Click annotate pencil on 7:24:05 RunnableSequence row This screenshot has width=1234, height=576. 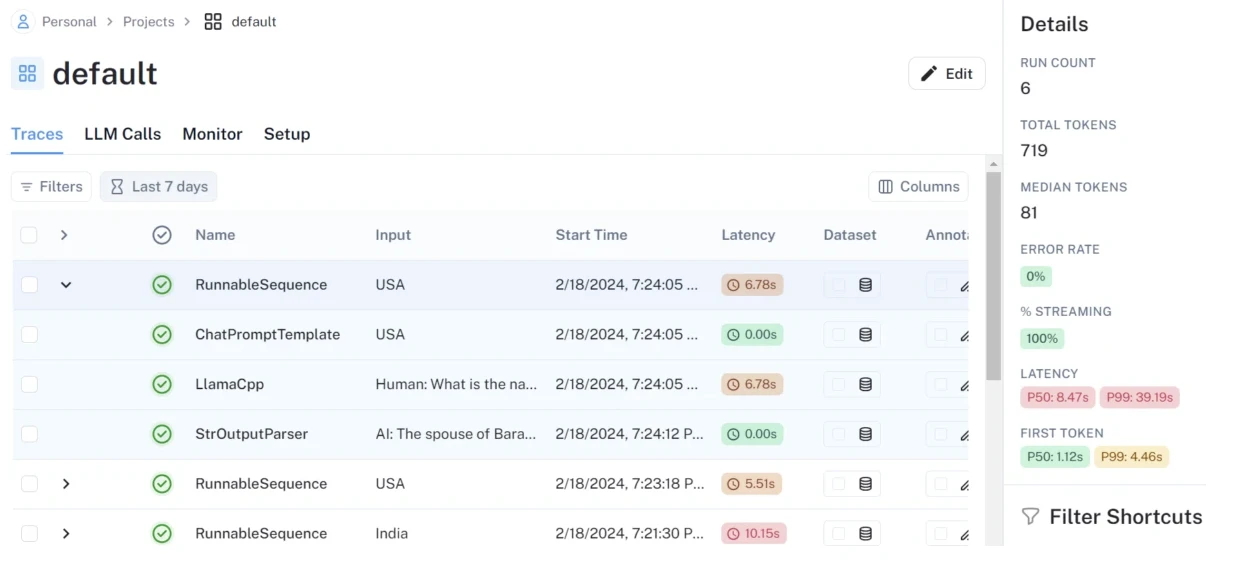964,286
